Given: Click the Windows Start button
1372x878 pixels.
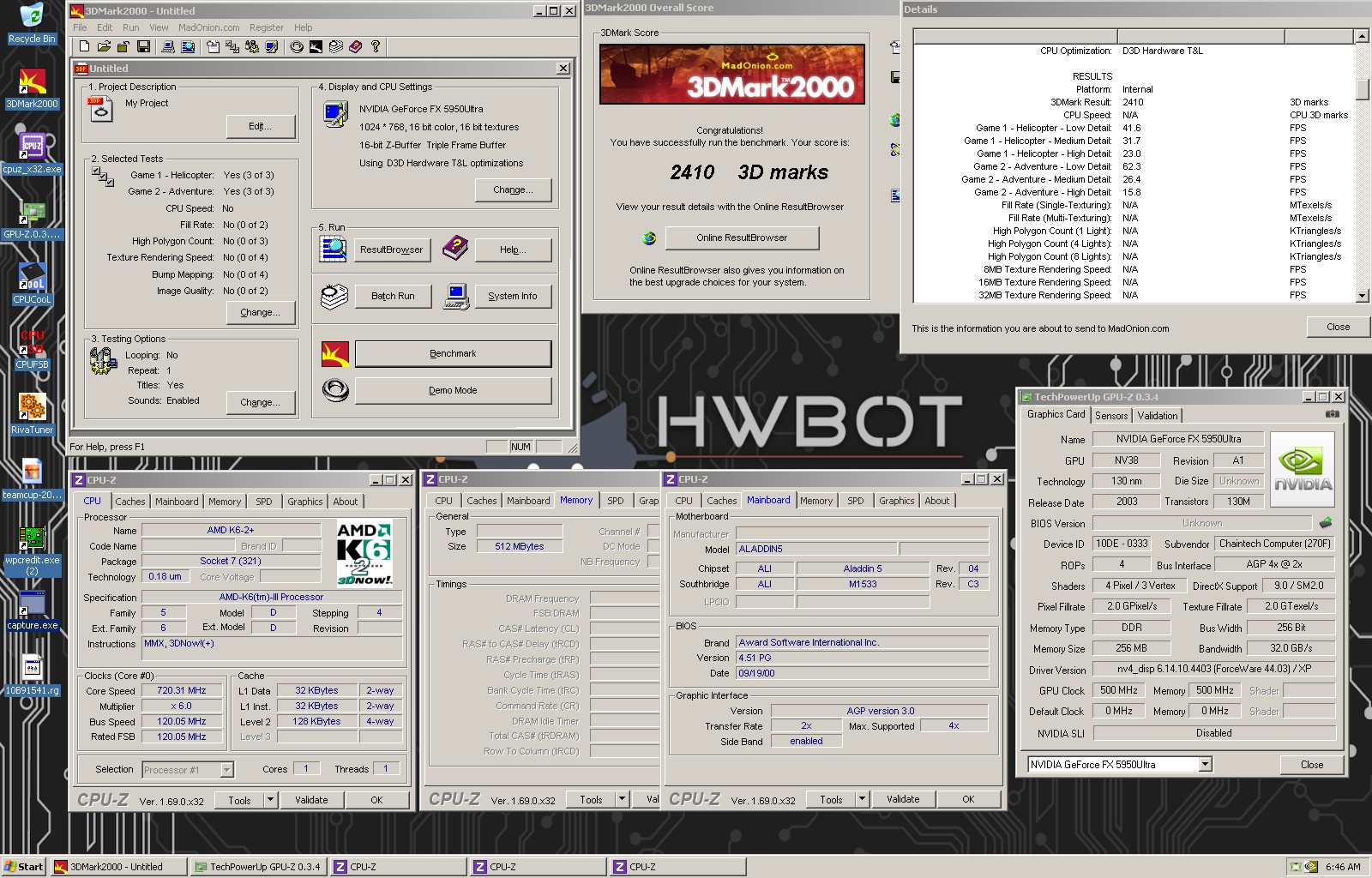Looking at the screenshot, I should pyautogui.click(x=24, y=867).
